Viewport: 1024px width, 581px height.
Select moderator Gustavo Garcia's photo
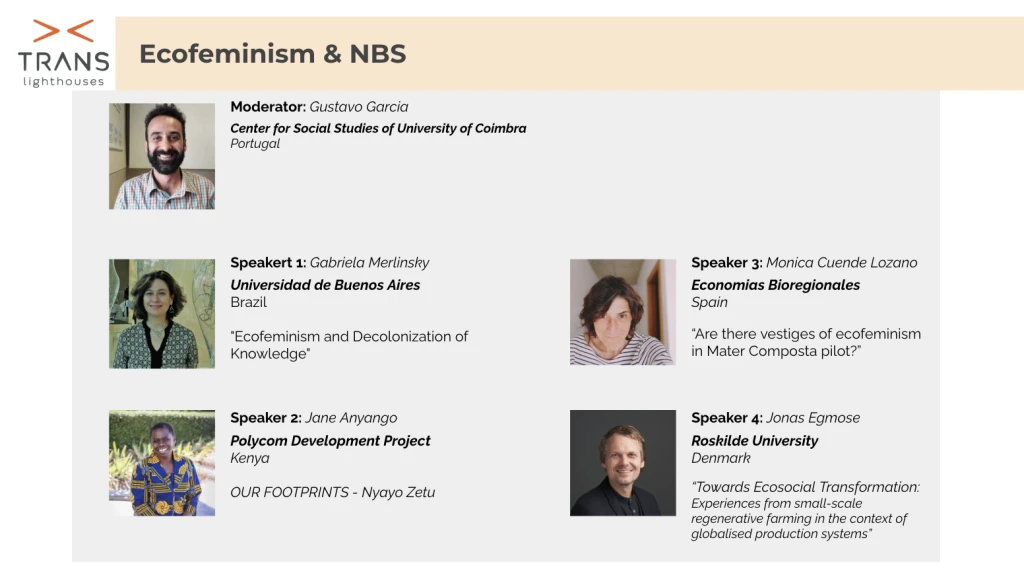(162, 156)
